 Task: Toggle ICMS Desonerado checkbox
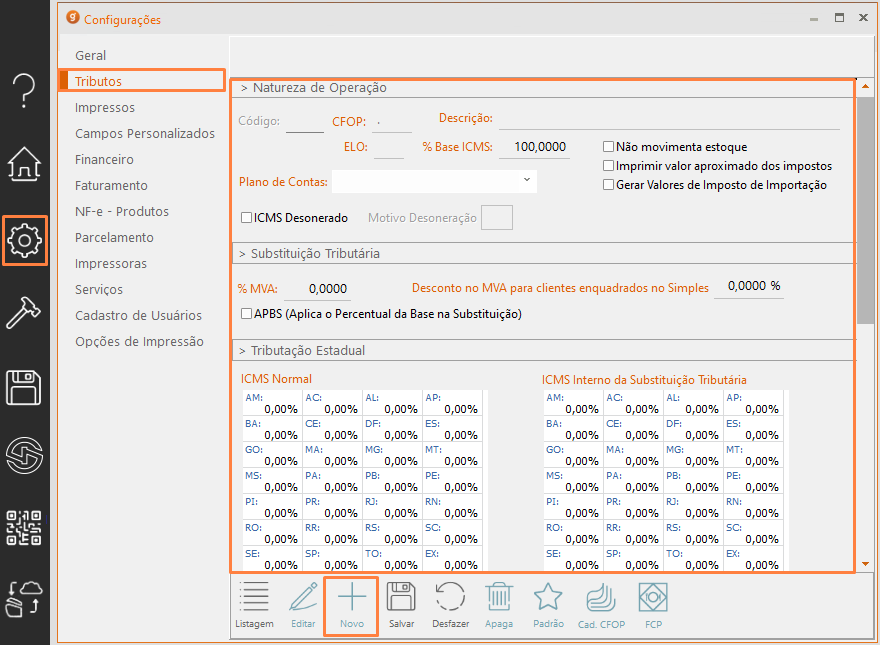(x=246, y=217)
